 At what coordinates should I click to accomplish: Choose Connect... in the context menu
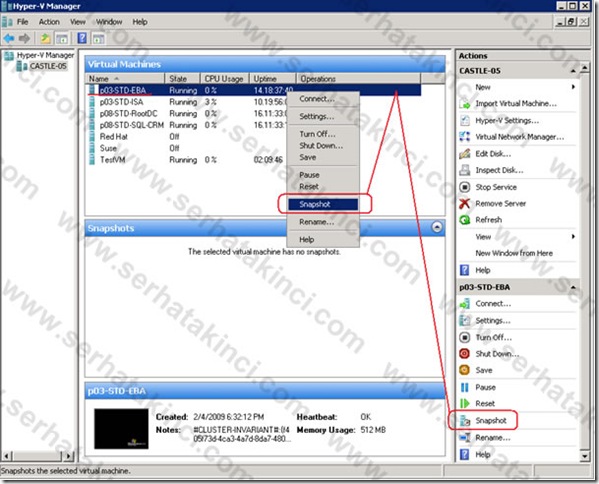(323, 99)
